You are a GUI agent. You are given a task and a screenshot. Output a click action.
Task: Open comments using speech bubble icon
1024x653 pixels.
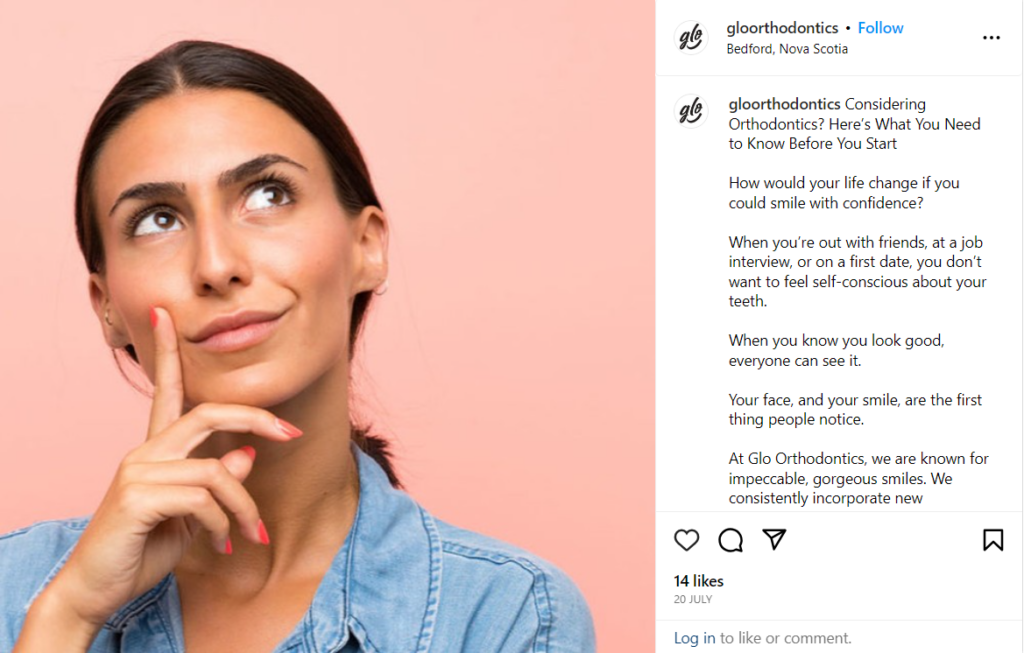pos(730,540)
